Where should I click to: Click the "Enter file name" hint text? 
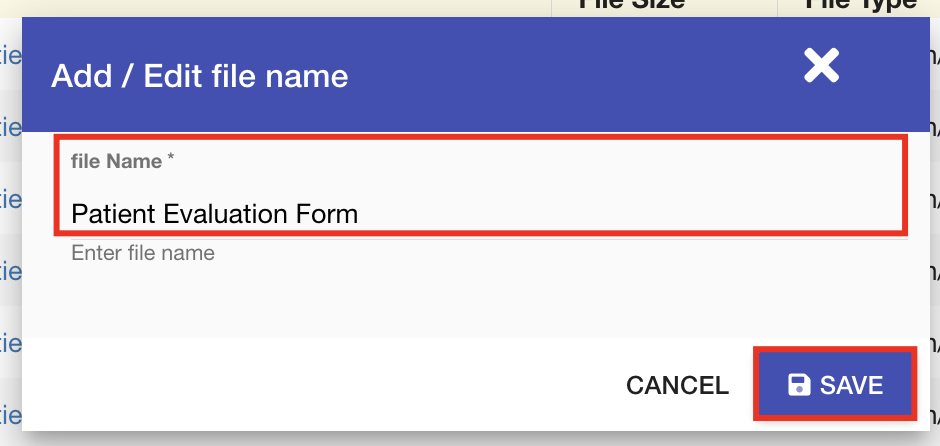pyautogui.click(x=143, y=253)
